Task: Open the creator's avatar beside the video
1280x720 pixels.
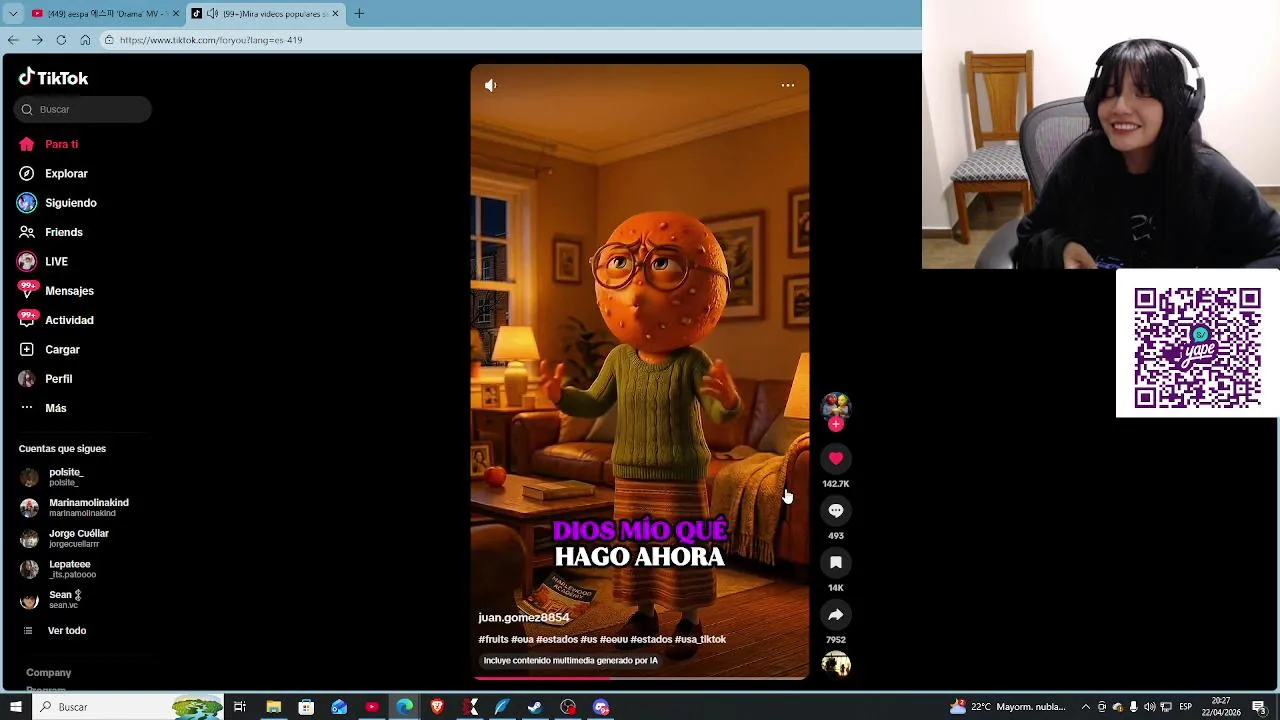Action: [x=836, y=406]
